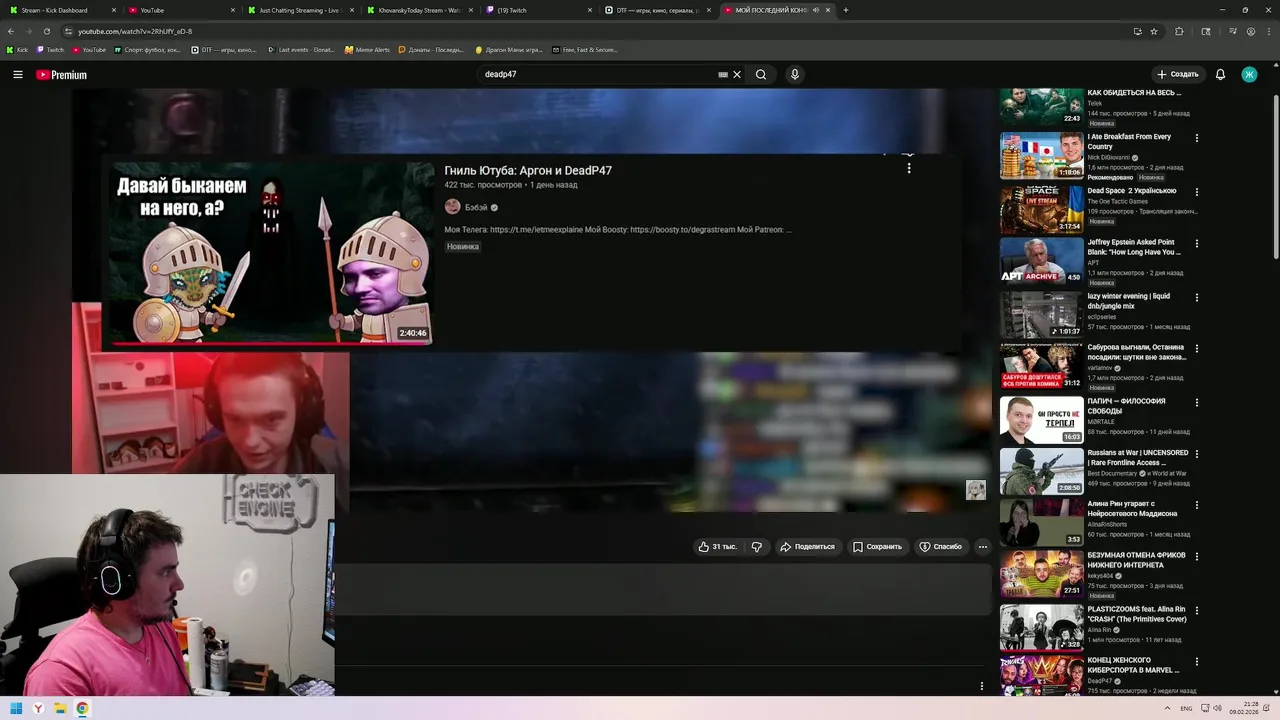Go back in browser history
Screen dimensions: 1280x720
[x=11, y=31]
